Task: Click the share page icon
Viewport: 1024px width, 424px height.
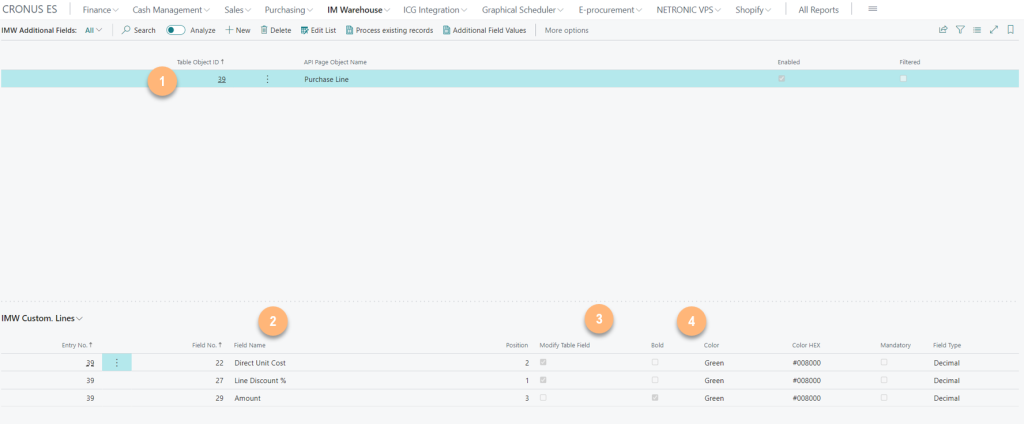Action: pos(943,29)
